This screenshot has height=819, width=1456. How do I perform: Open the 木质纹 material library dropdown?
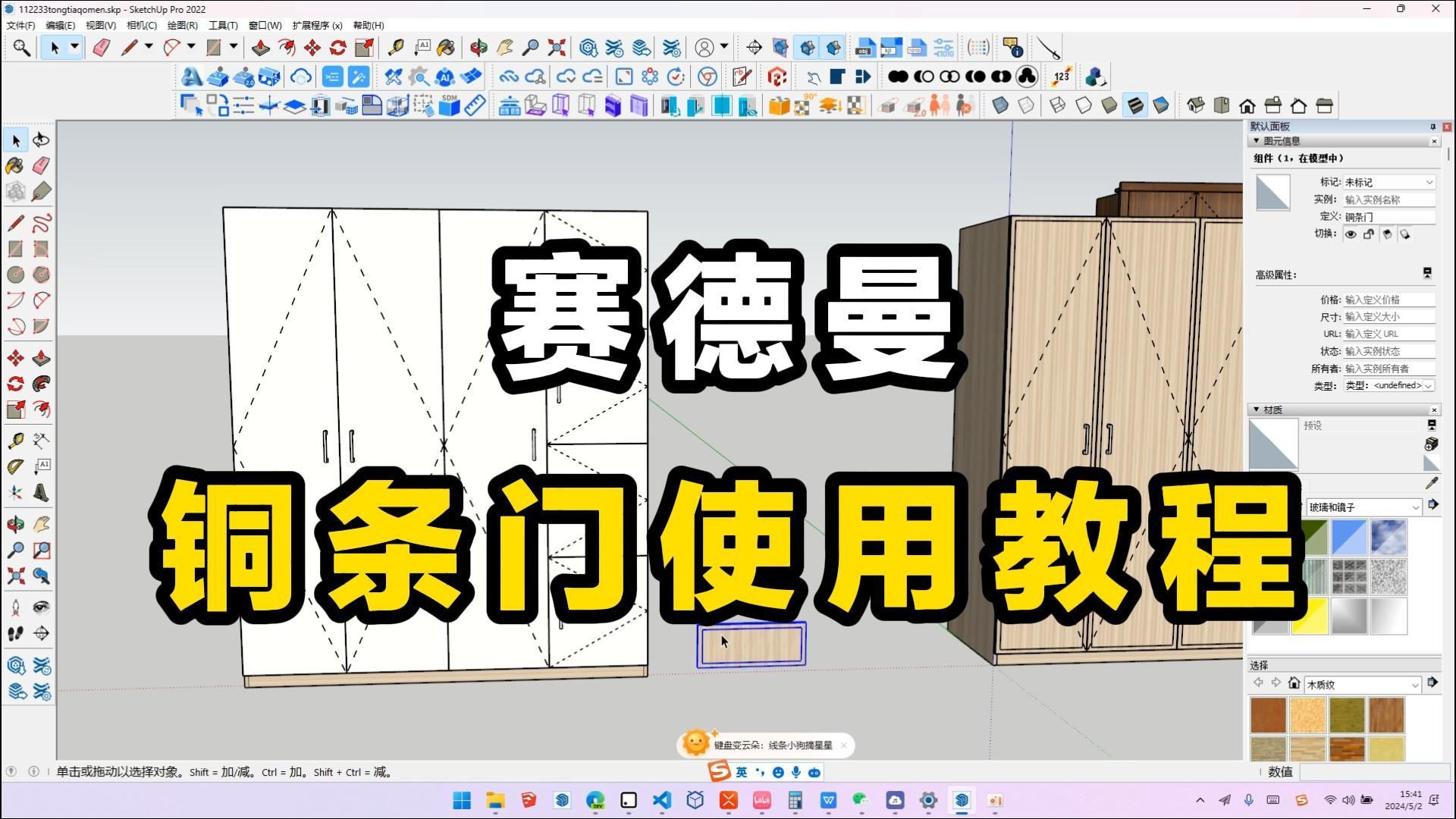click(1363, 685)
